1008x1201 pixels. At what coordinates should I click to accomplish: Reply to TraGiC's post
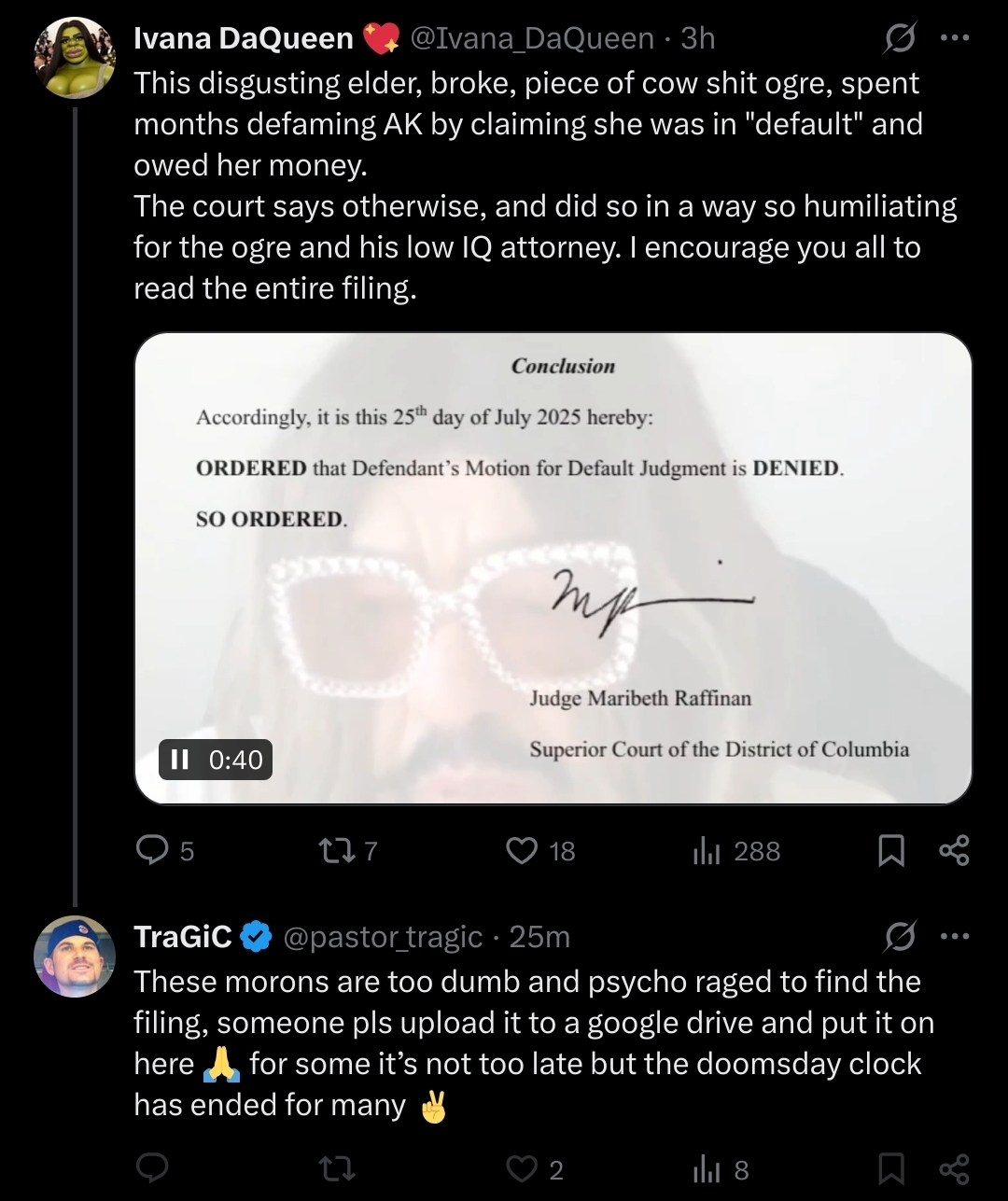pos(152,1169)
